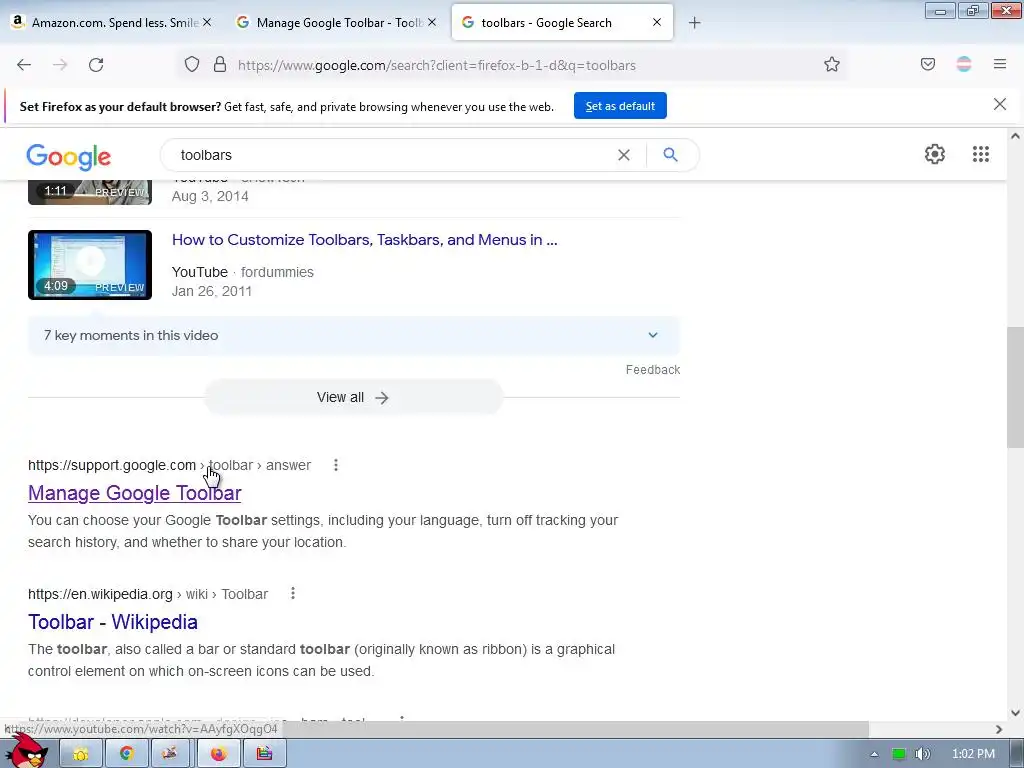The width and height of the screenshot is (1024, 768).
Task: Click the fordummies channel name
Action: (277, 272)
